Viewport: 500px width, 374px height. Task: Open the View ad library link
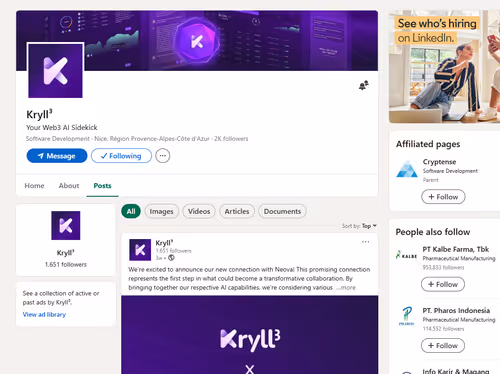[x=44, y=314]
